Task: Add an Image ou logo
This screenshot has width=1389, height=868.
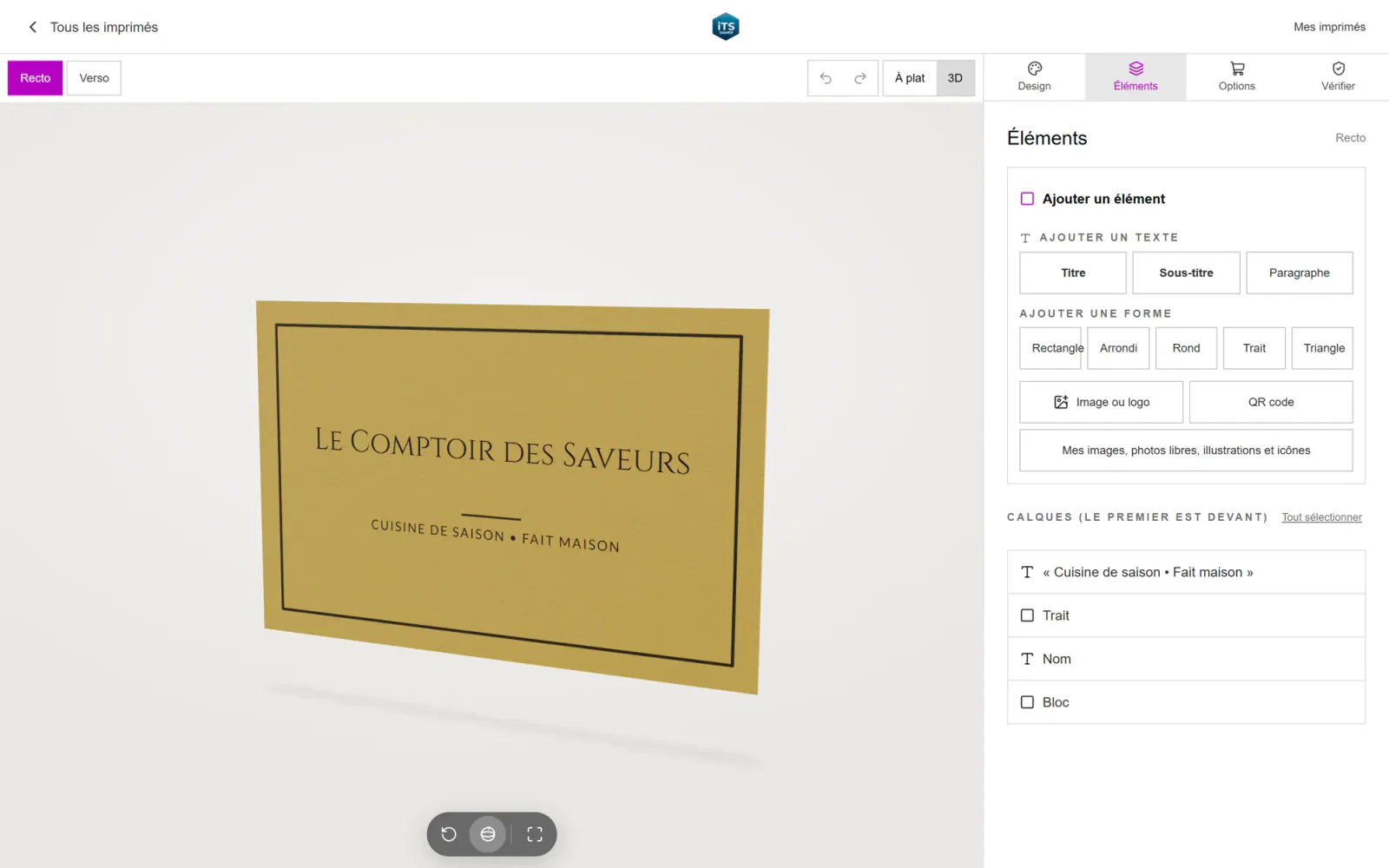Action: pos(1101,402)
